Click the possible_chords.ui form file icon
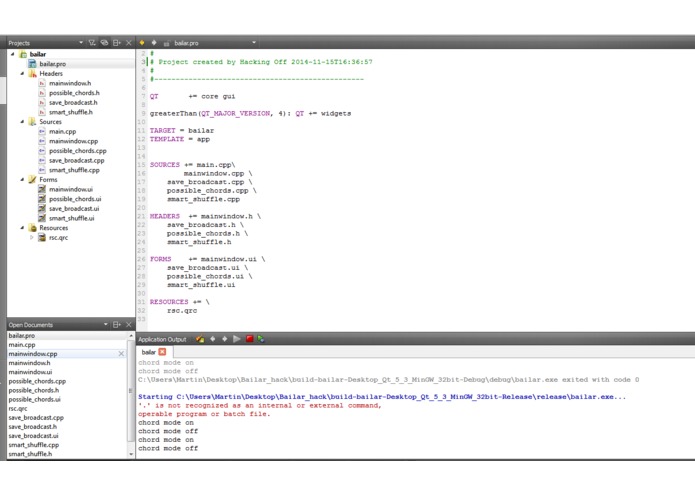The height and width of the screenshot is (494, 695). (x=42, y=199)
